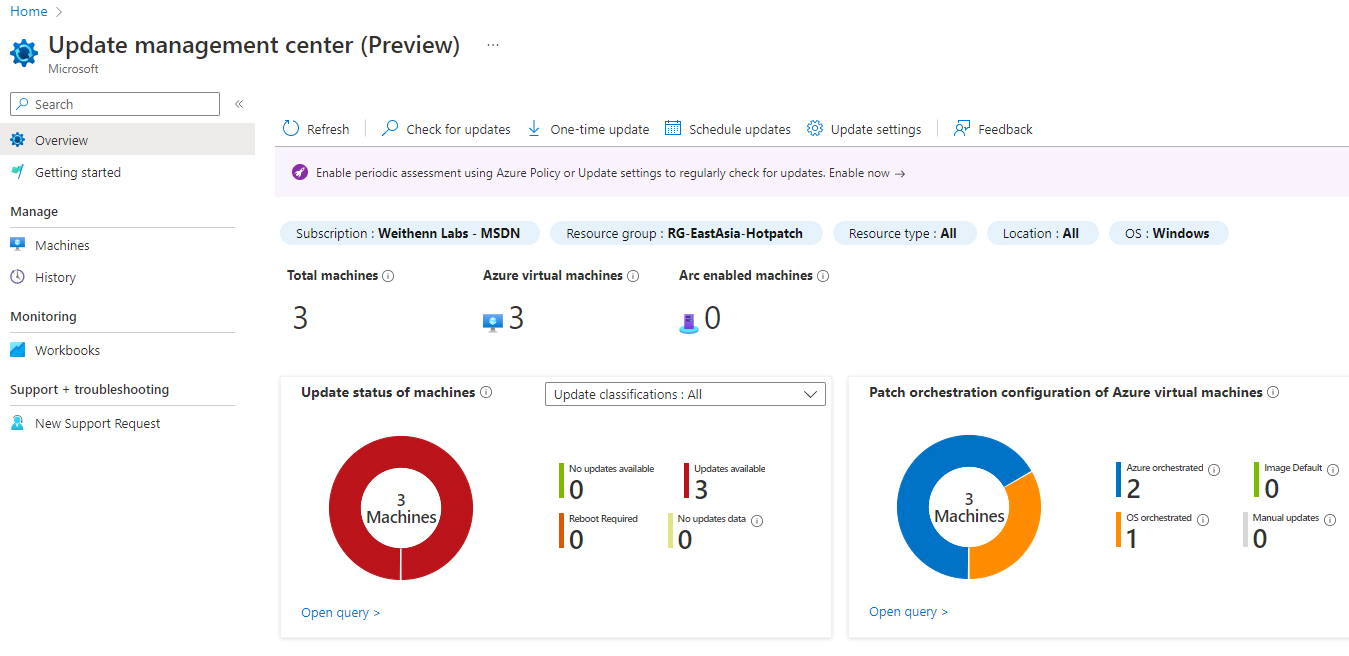This screenshot has height=656, width=1349.
Task: Click the info icon beside Azure orchestrated
Action: pyautogui.click(x=1214, y=470)
